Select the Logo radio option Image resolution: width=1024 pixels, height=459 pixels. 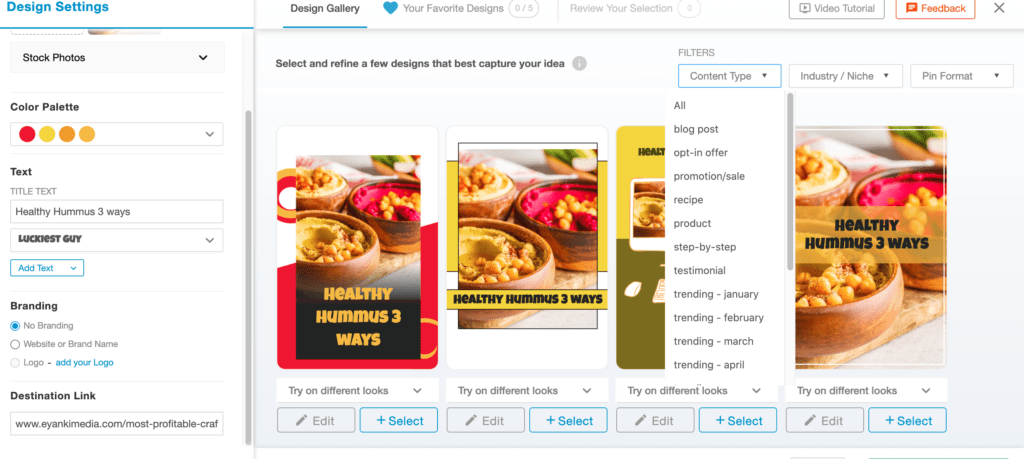coord(15,362)
